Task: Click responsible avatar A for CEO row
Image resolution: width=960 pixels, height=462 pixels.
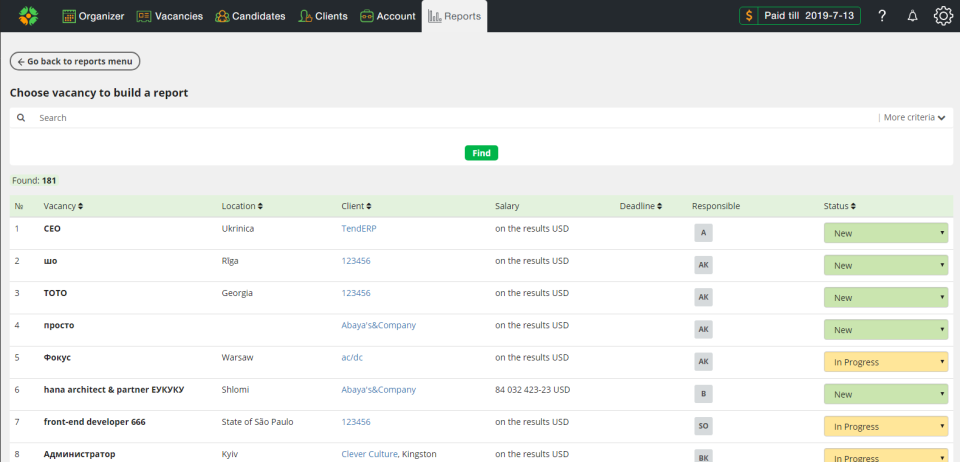Action: pyautogui.click(x=703, y=233)
